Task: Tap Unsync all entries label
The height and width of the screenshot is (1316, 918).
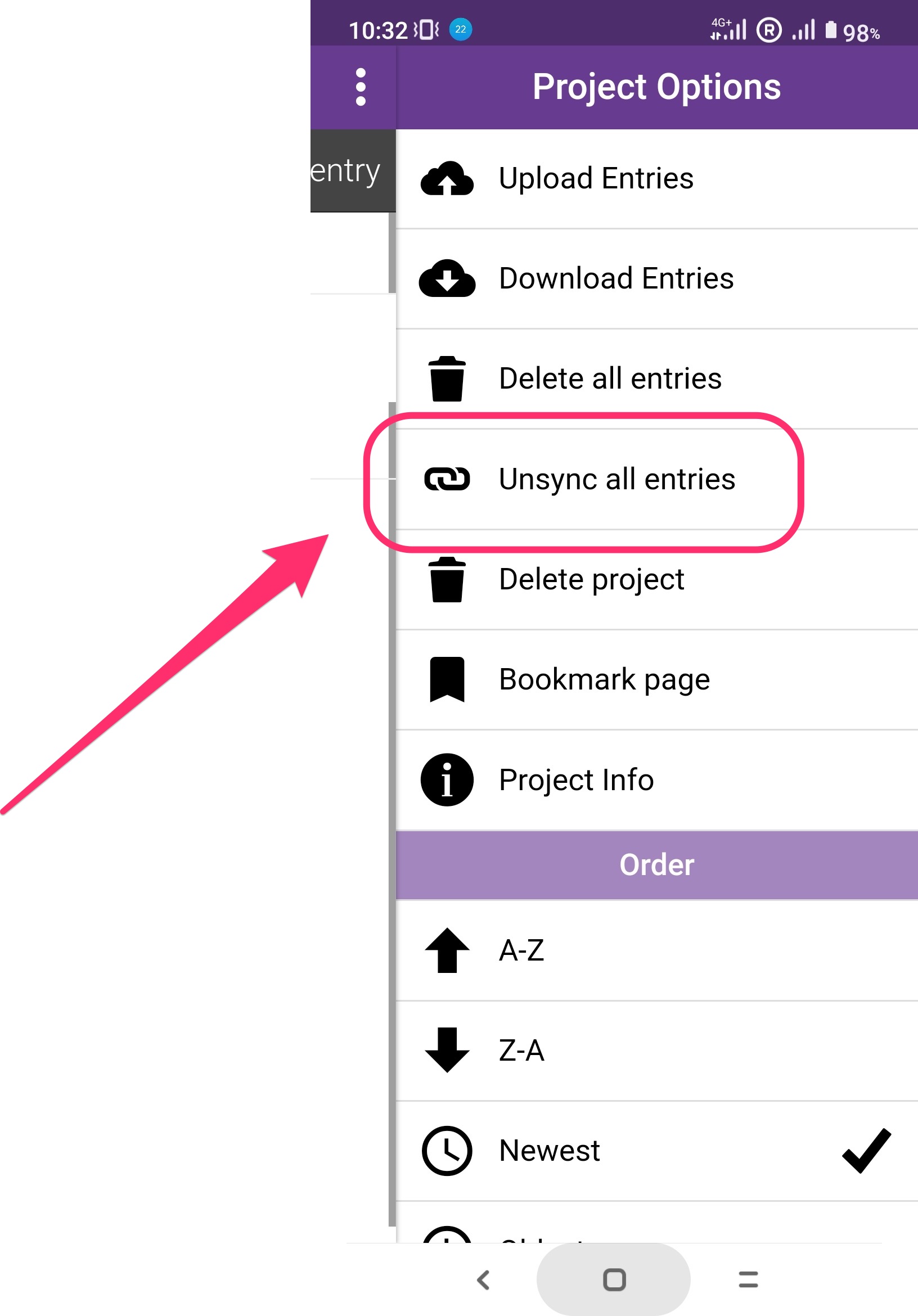Action: (616, 479)
